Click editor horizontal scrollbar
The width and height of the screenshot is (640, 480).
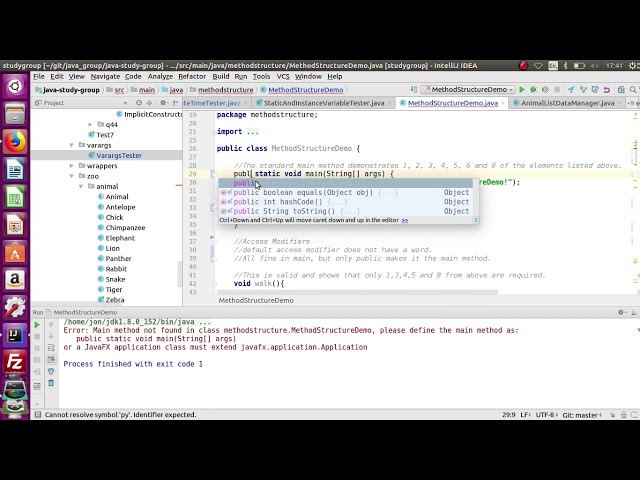(x=357, y=292)
